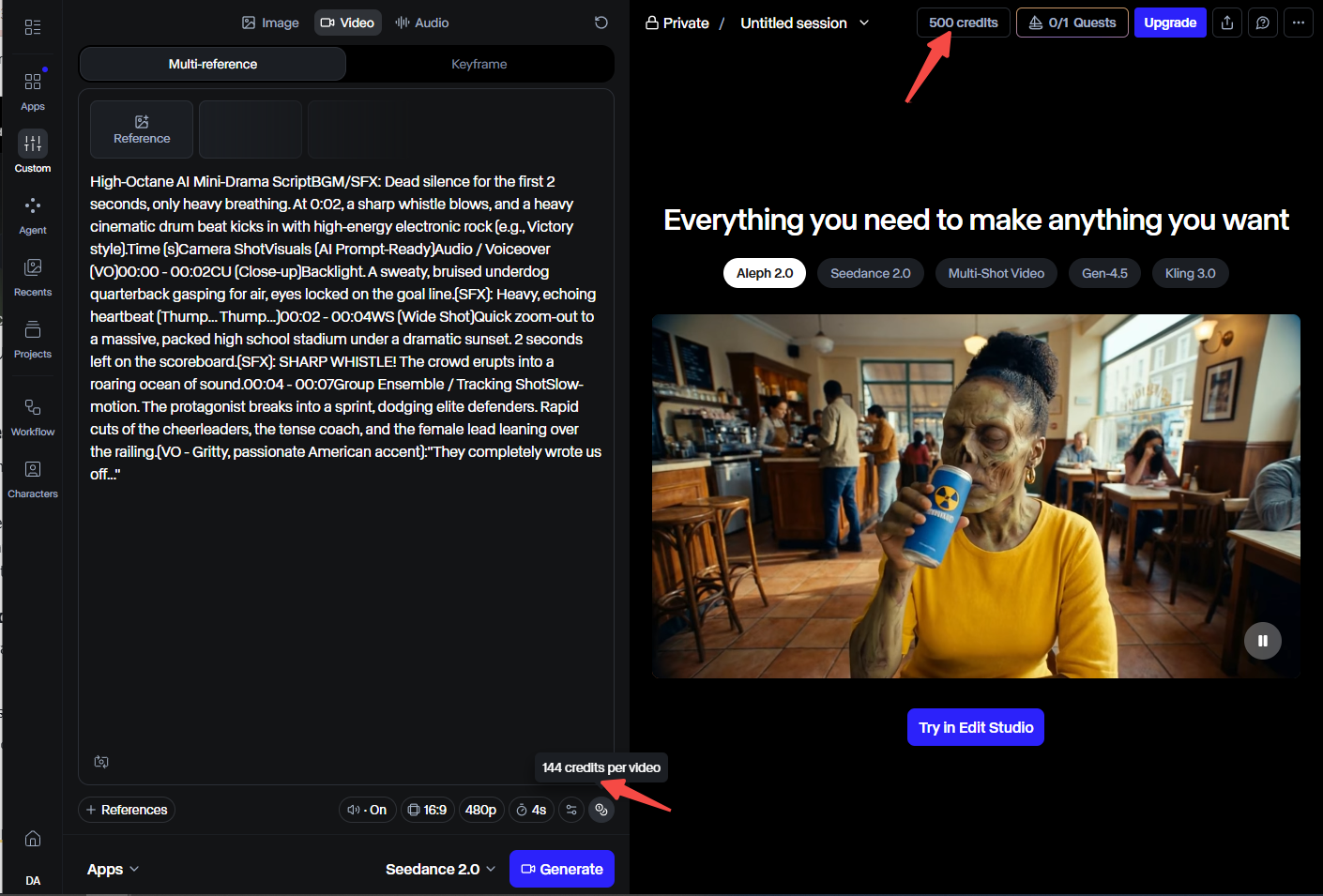The width and height of the screenshot is (1323, 896).
Task: Select the Seedance 2.0 pill
Action: [871, 273]
